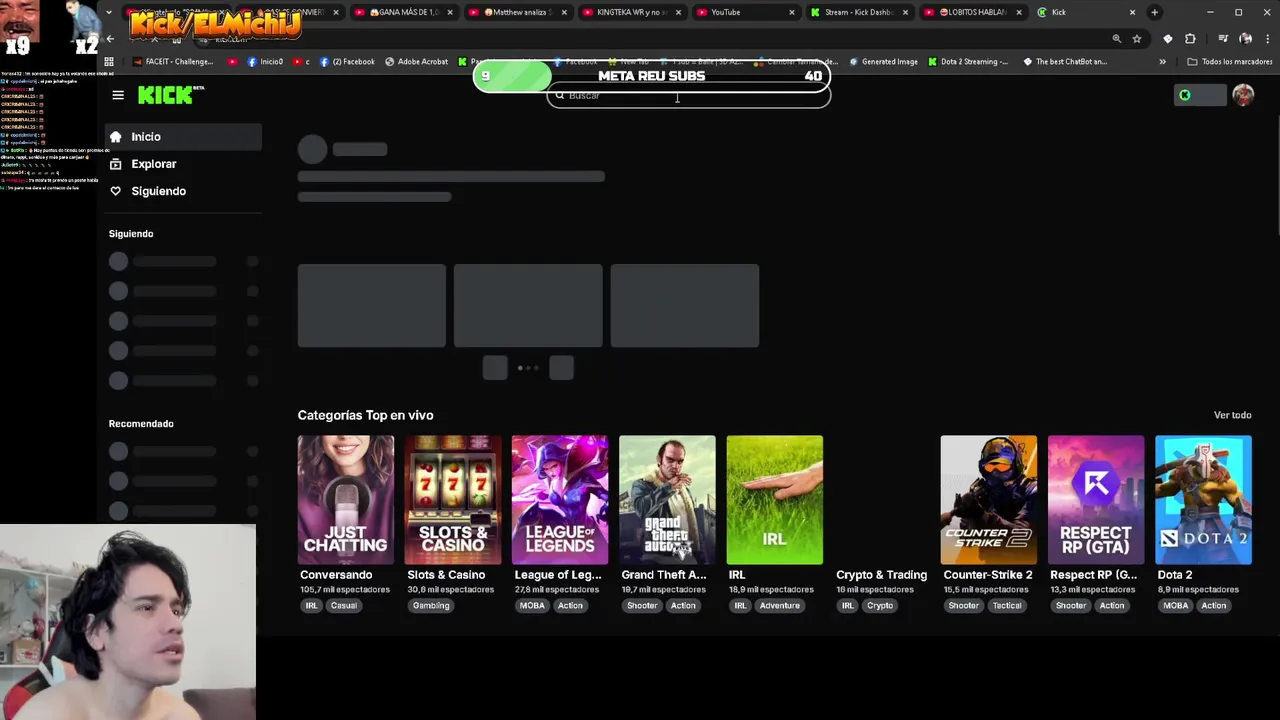Open the Chrome apps grid icon
Screen dimensions: 1280x720
(109, 61)
